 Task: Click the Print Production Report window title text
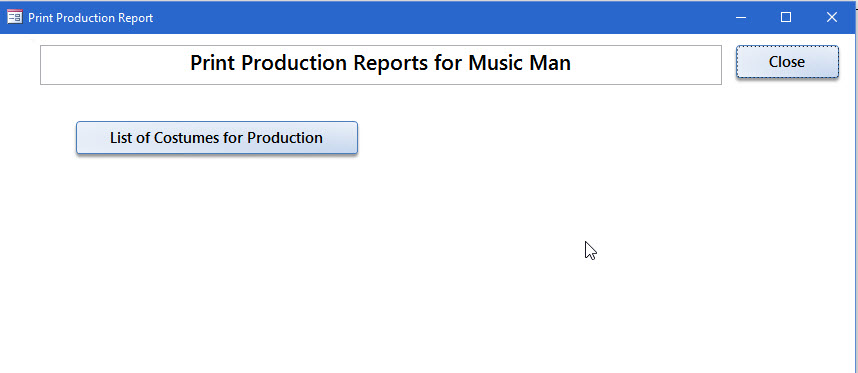[x=91, y=18]
